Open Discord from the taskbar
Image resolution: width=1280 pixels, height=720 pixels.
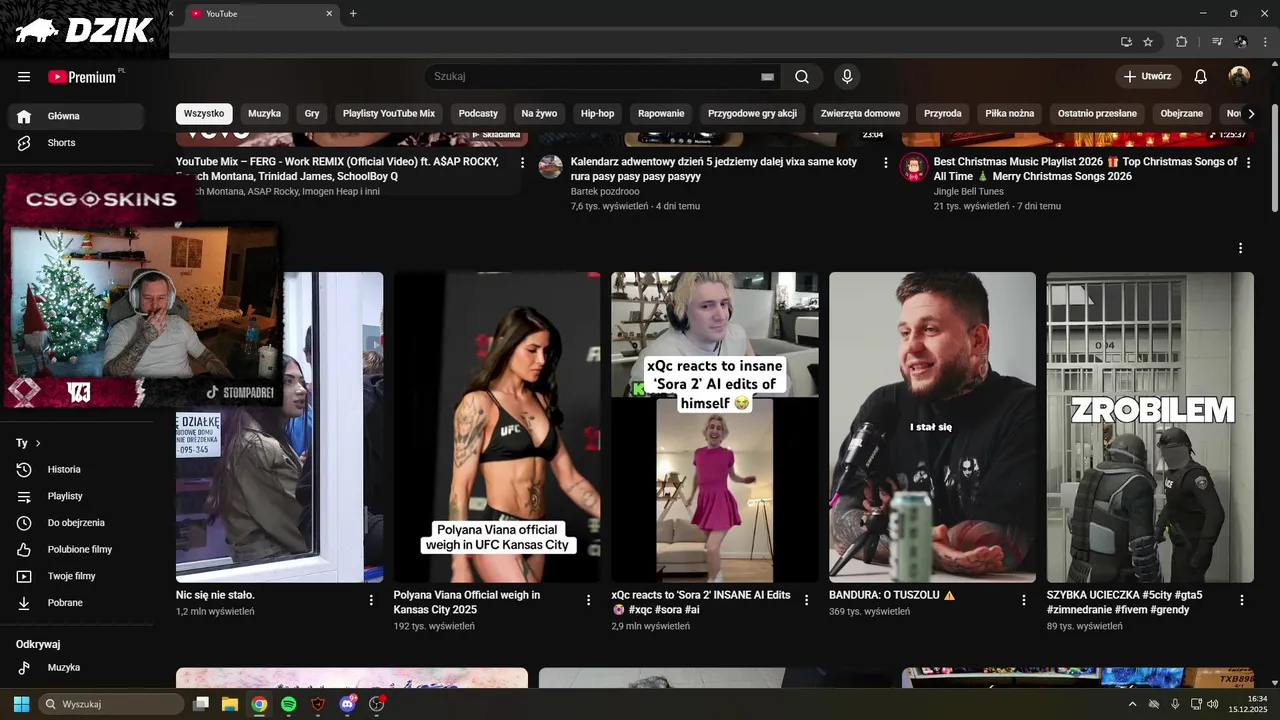point(347,704)
